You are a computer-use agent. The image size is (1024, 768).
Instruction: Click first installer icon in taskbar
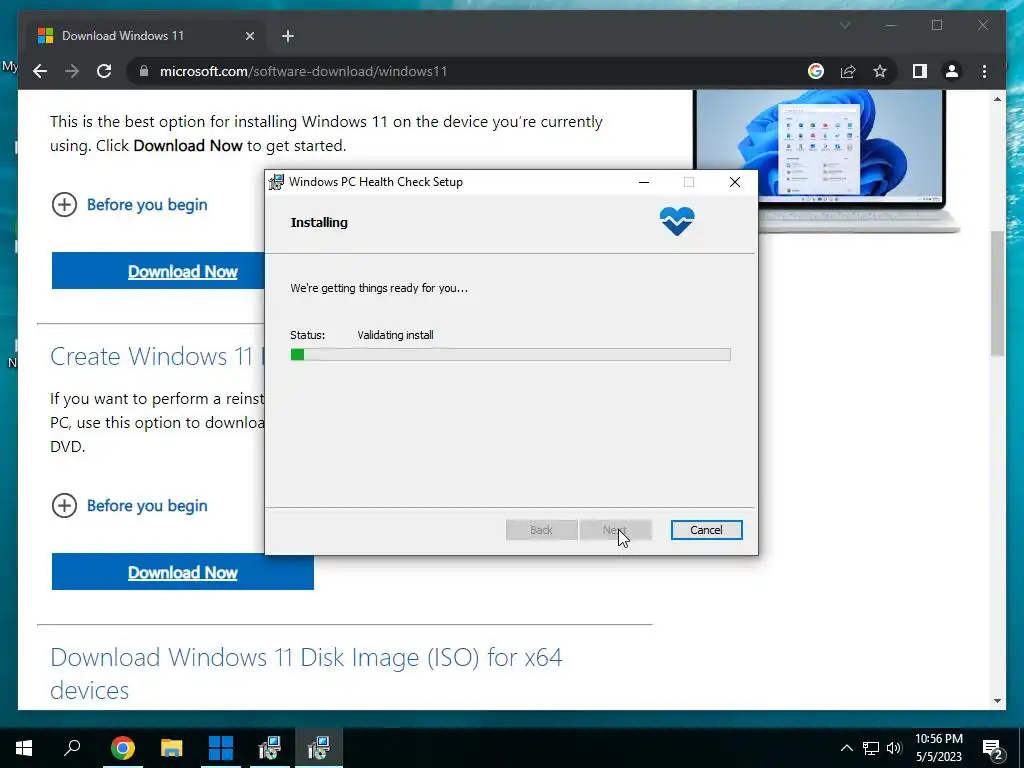(x=270, y=748)
